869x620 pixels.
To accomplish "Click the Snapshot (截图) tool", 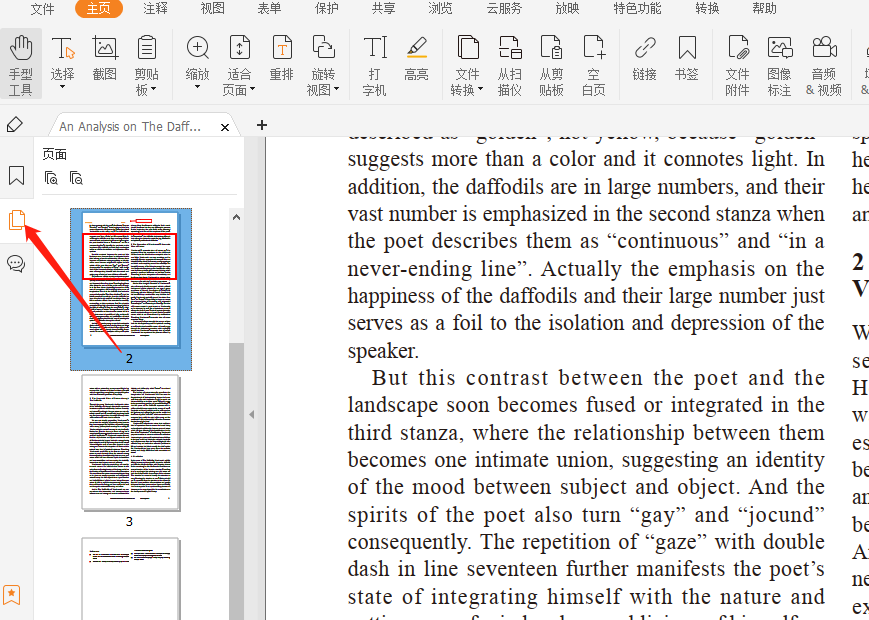I will (104, 59).
